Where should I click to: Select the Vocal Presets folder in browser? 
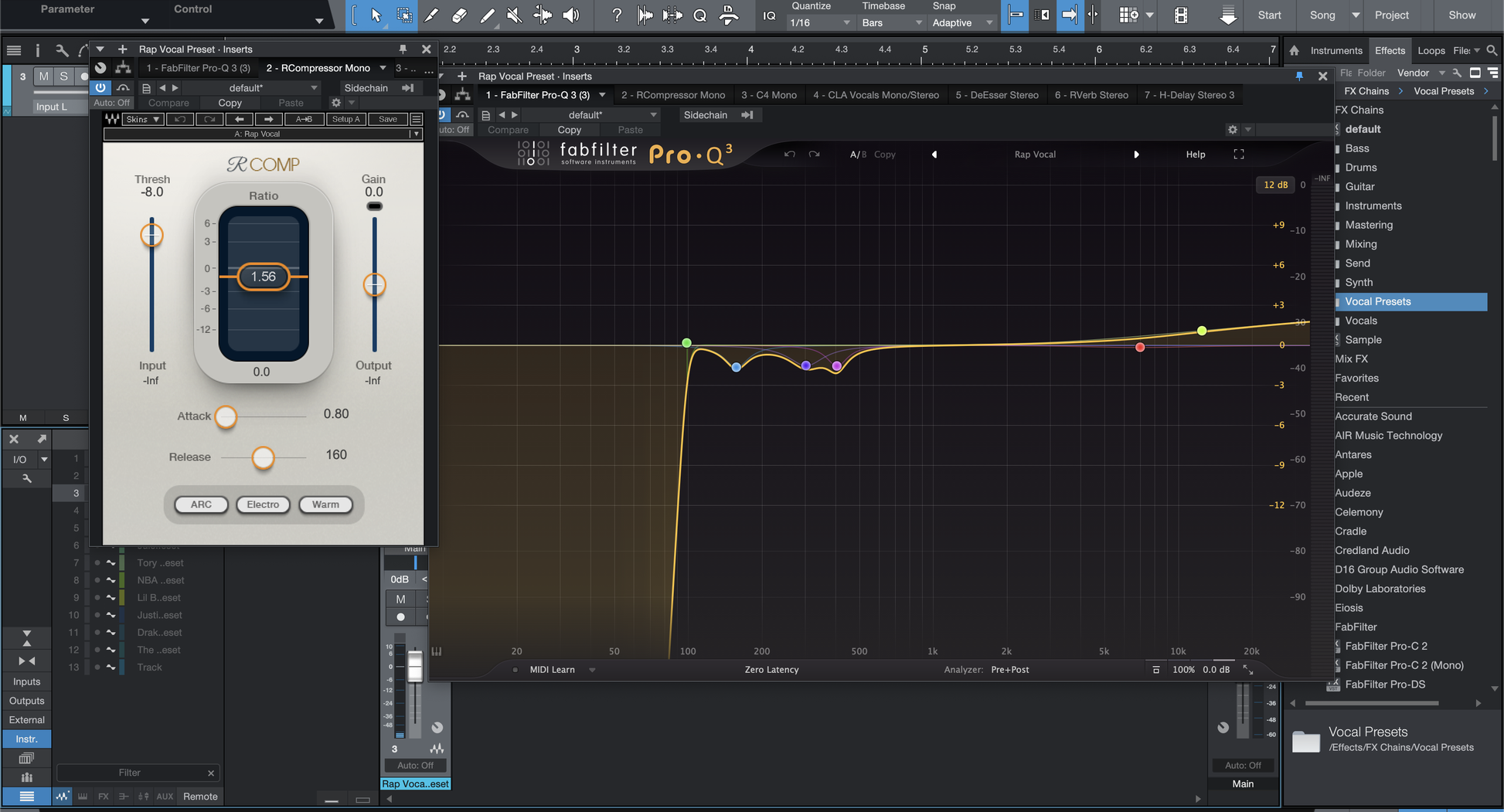[1377, 301]
